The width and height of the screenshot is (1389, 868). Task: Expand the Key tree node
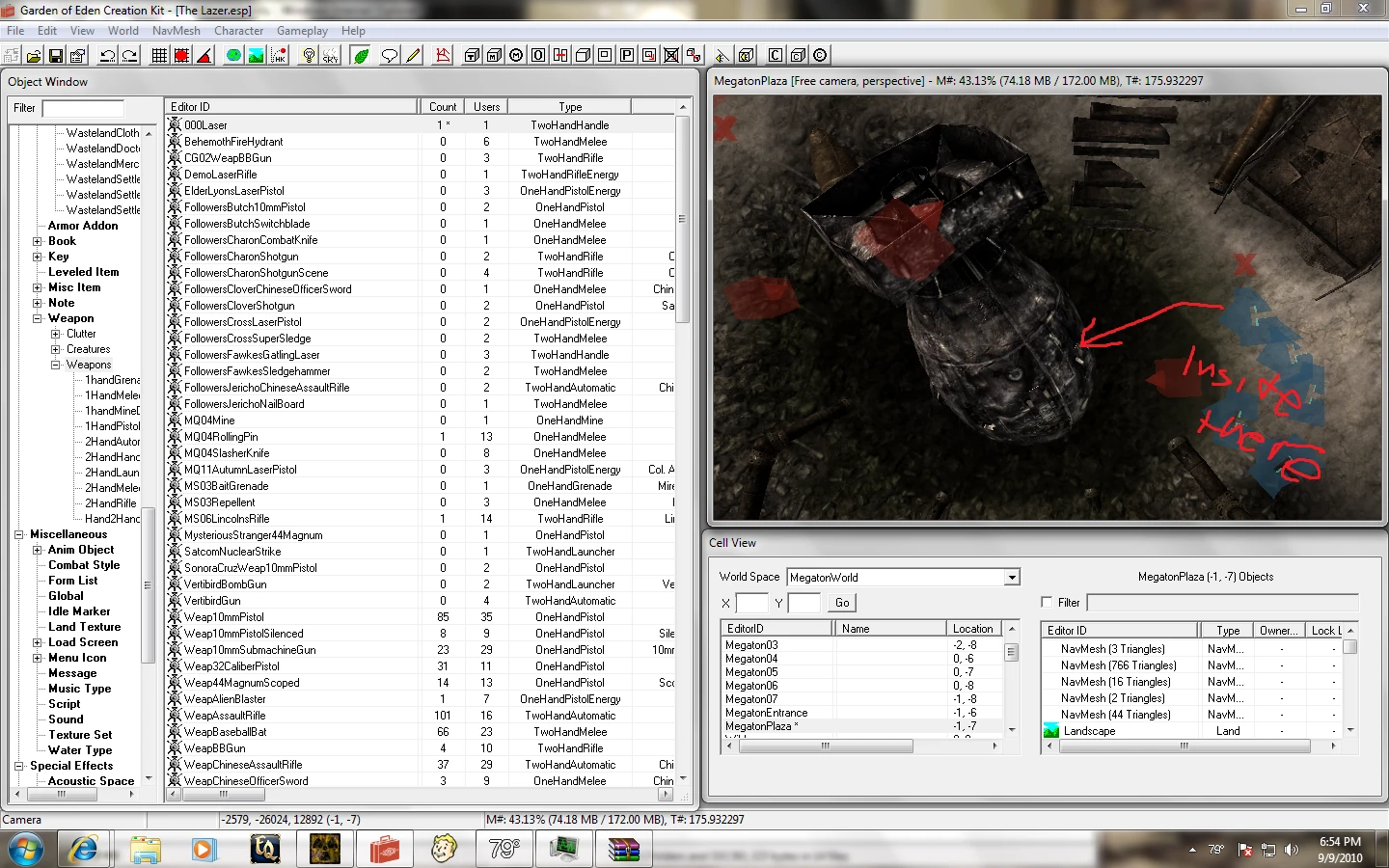(38, 257)
